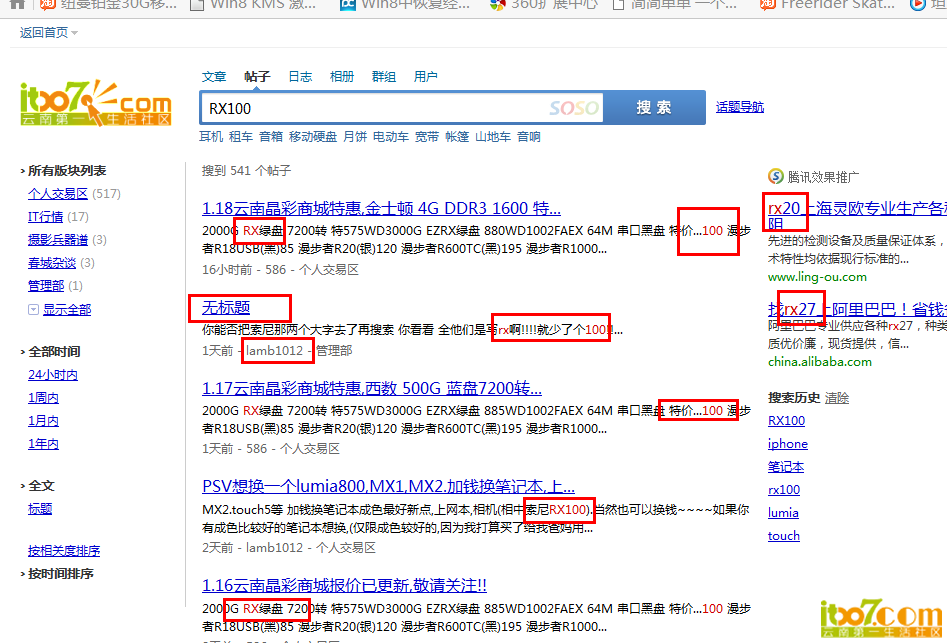Click the 电动车 hot keyword

391,137
